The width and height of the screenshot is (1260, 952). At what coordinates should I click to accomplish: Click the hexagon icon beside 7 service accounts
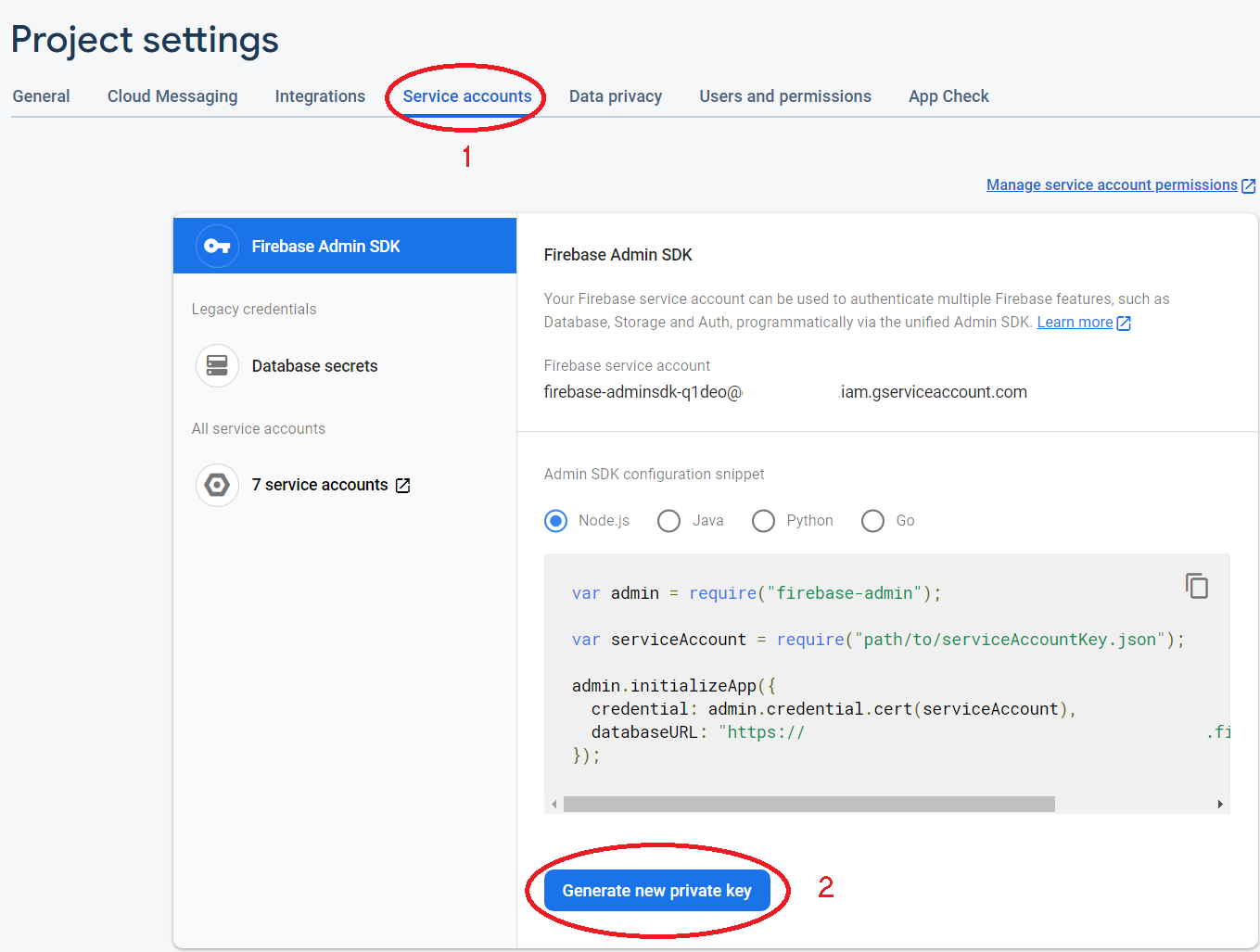(217, 485)
